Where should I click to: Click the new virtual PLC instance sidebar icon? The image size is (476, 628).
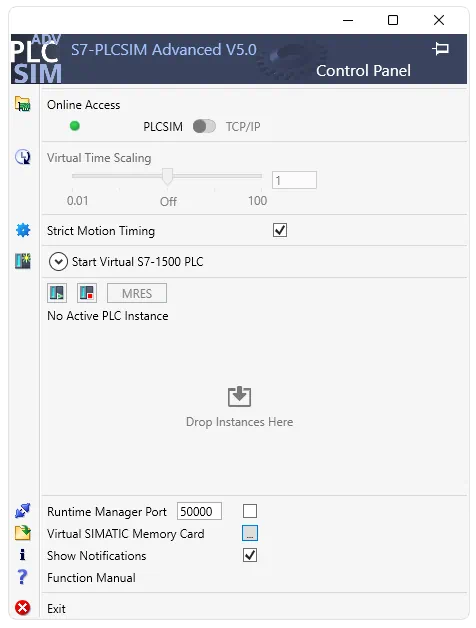(23, 261)
